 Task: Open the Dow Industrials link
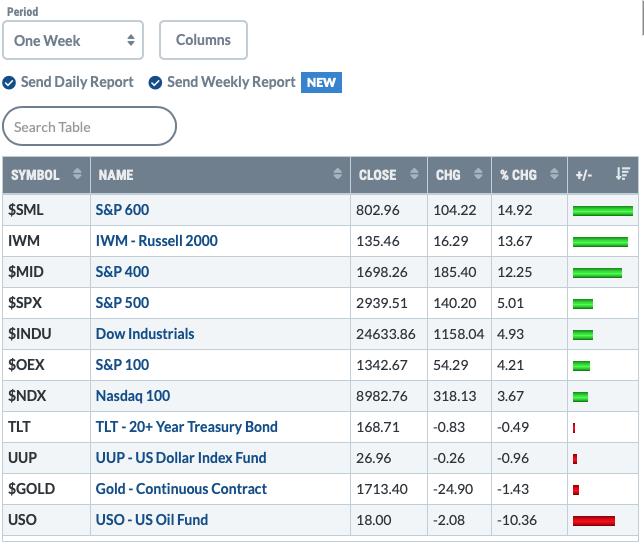[145, 334]
